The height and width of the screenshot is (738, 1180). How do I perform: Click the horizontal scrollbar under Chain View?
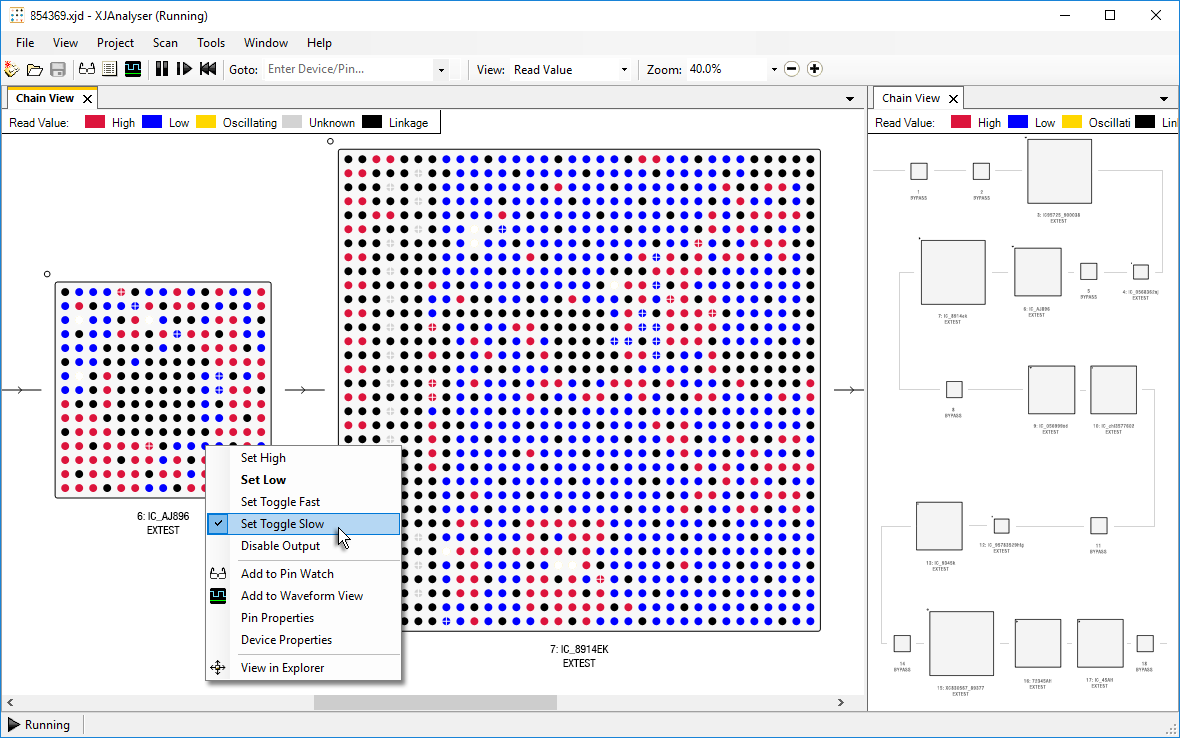(434, 703)
